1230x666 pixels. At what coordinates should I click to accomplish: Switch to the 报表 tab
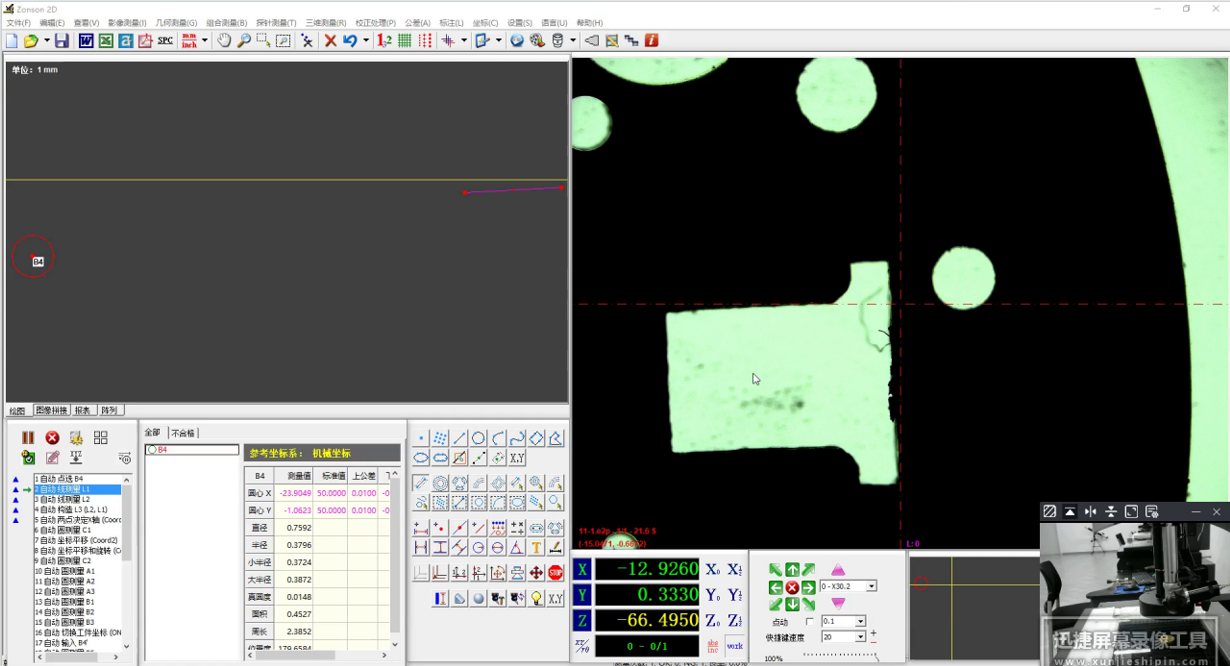(82, 410)
